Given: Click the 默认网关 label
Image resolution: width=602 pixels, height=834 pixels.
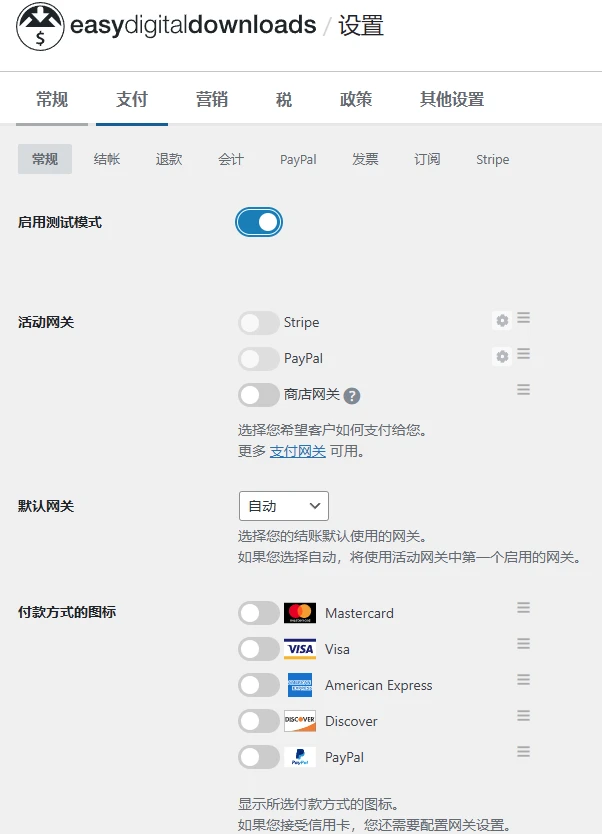Looking at the screenshot, I should coord(46,506).
